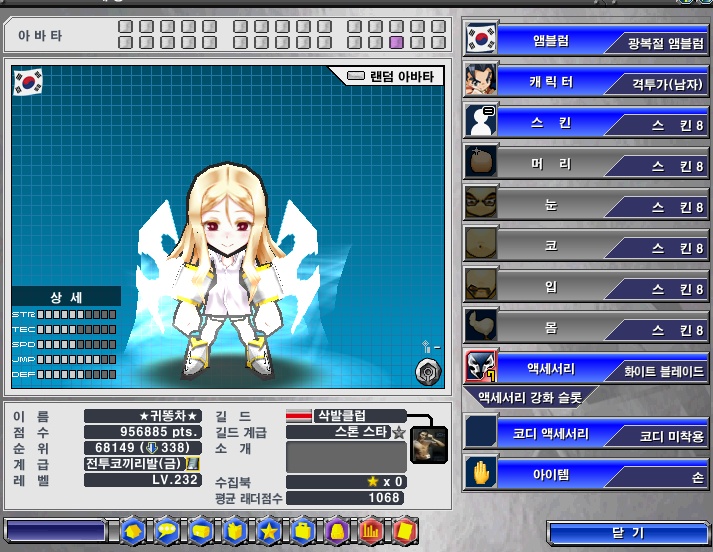Click the 입 category row label
Image resolution: width=713 pixels, height=552 pixels.
pyautogui.click(x=551, y=286)
